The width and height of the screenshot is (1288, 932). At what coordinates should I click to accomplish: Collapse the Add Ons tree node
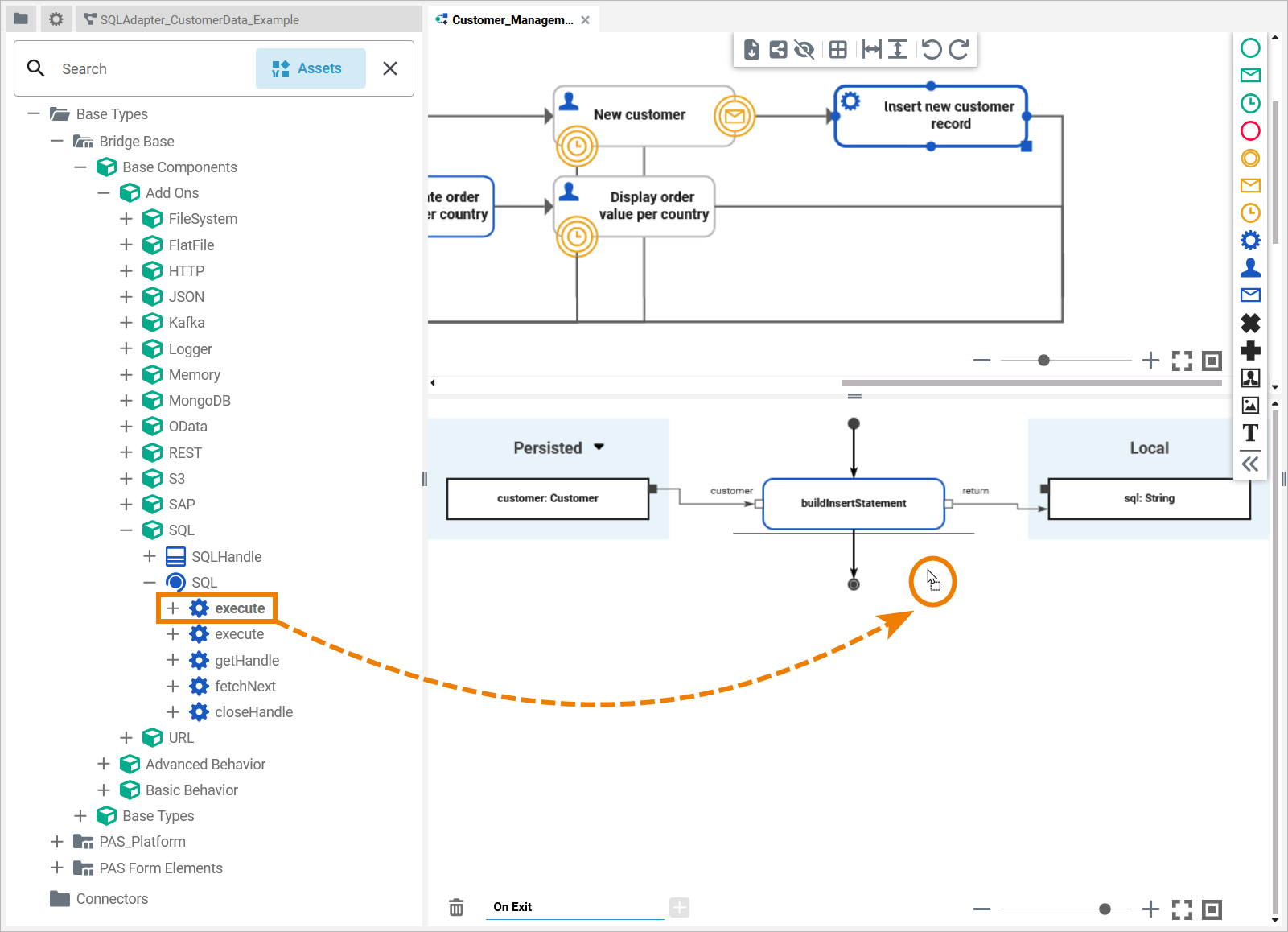[x=103, y=193]
